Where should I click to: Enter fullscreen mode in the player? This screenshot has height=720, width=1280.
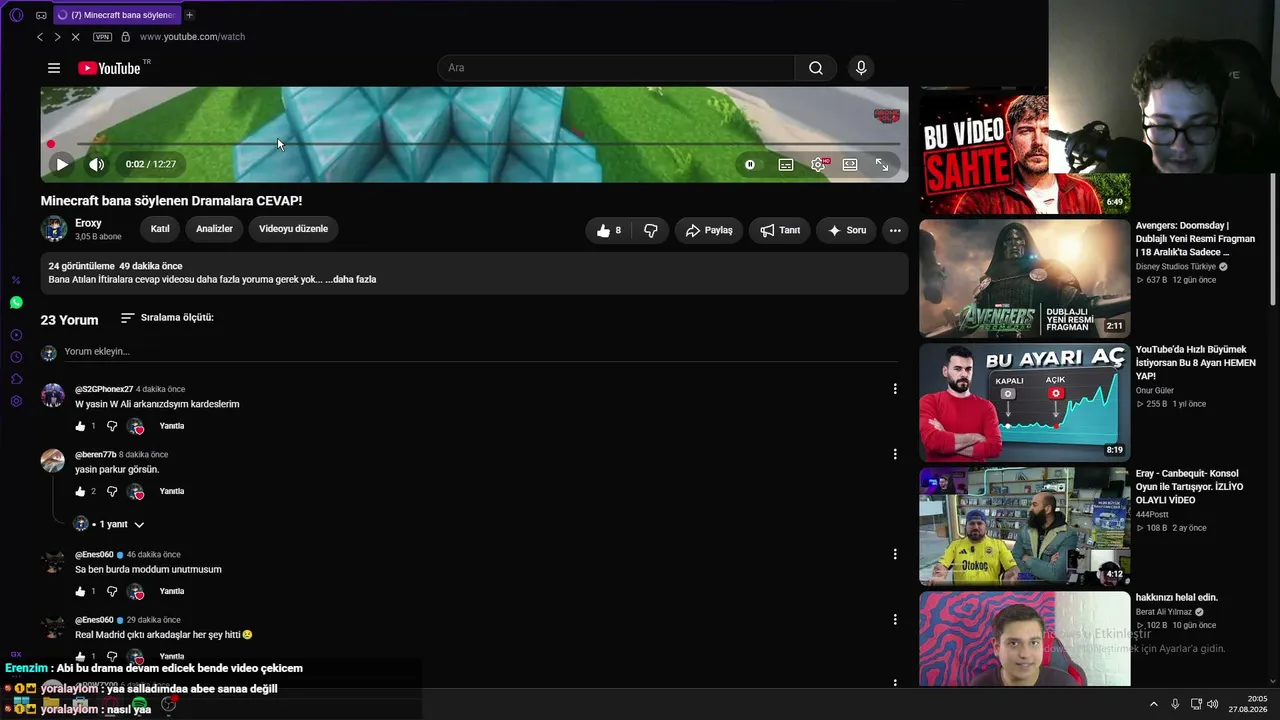(882, 164)
